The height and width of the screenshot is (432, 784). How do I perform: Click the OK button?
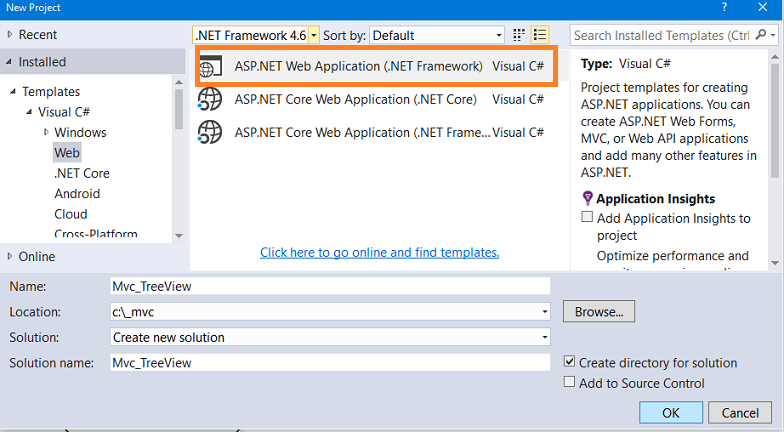click(671, 412)
